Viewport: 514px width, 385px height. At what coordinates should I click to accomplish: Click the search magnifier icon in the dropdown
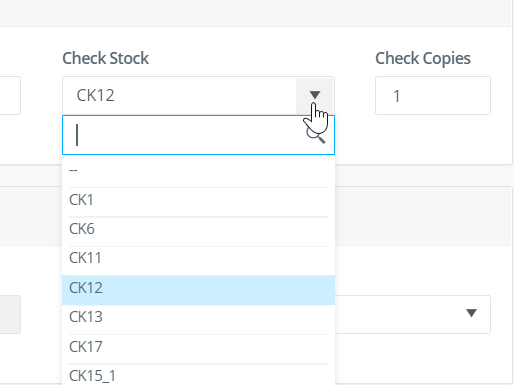pos(316,136)
